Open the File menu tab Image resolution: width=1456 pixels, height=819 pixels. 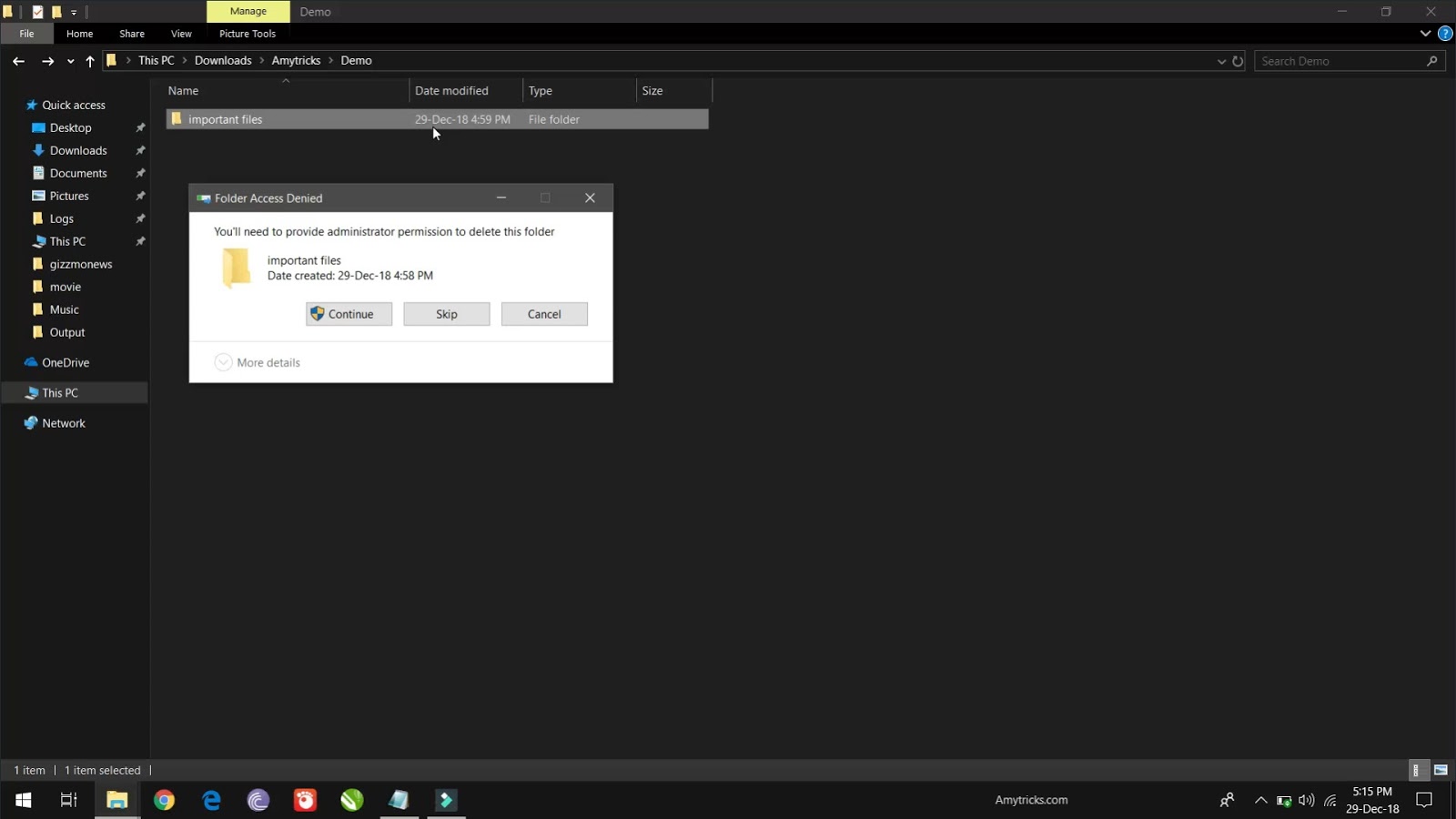[26, 34]
